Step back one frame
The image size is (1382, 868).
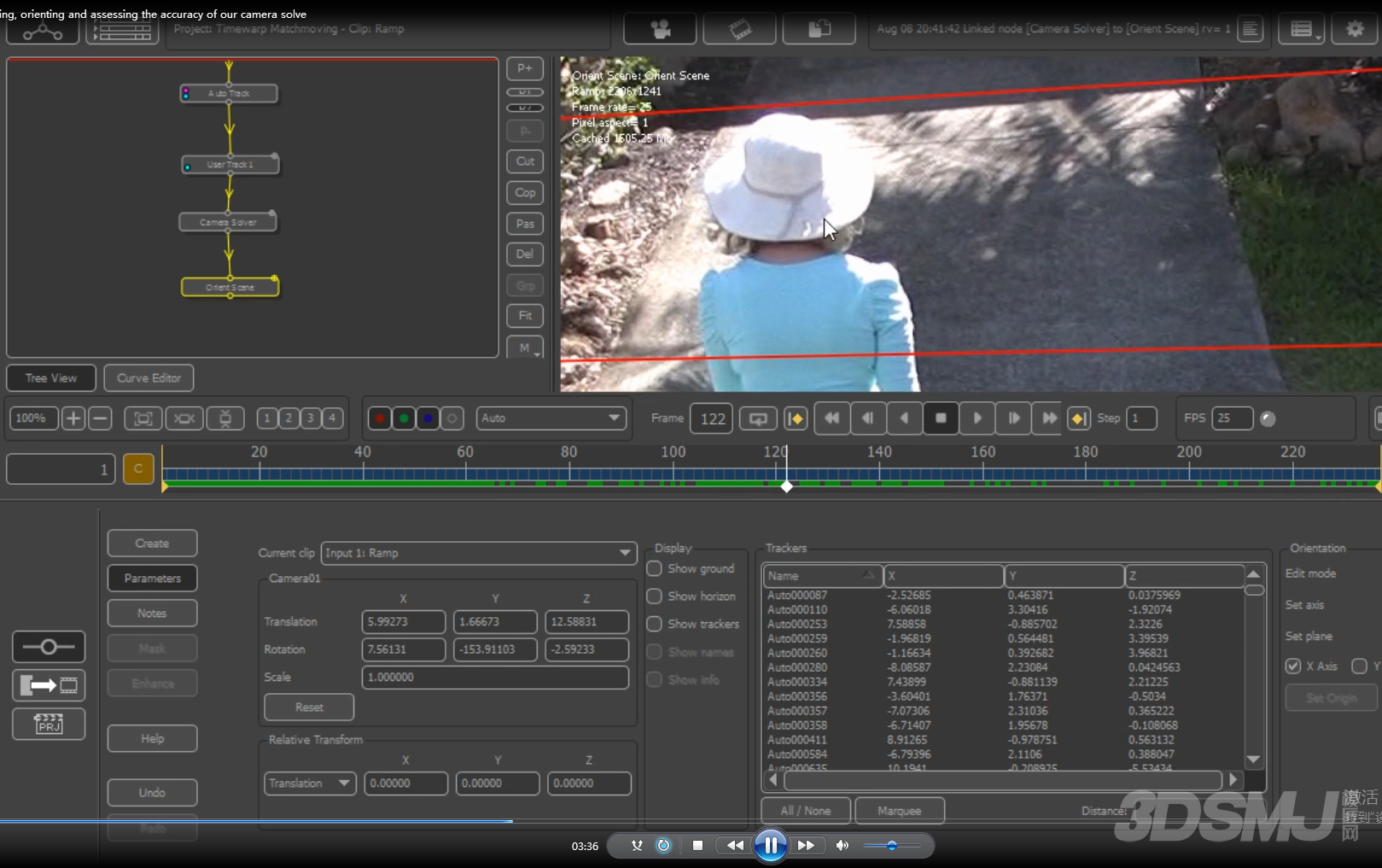pyautogui.click(x=868, y=418)
